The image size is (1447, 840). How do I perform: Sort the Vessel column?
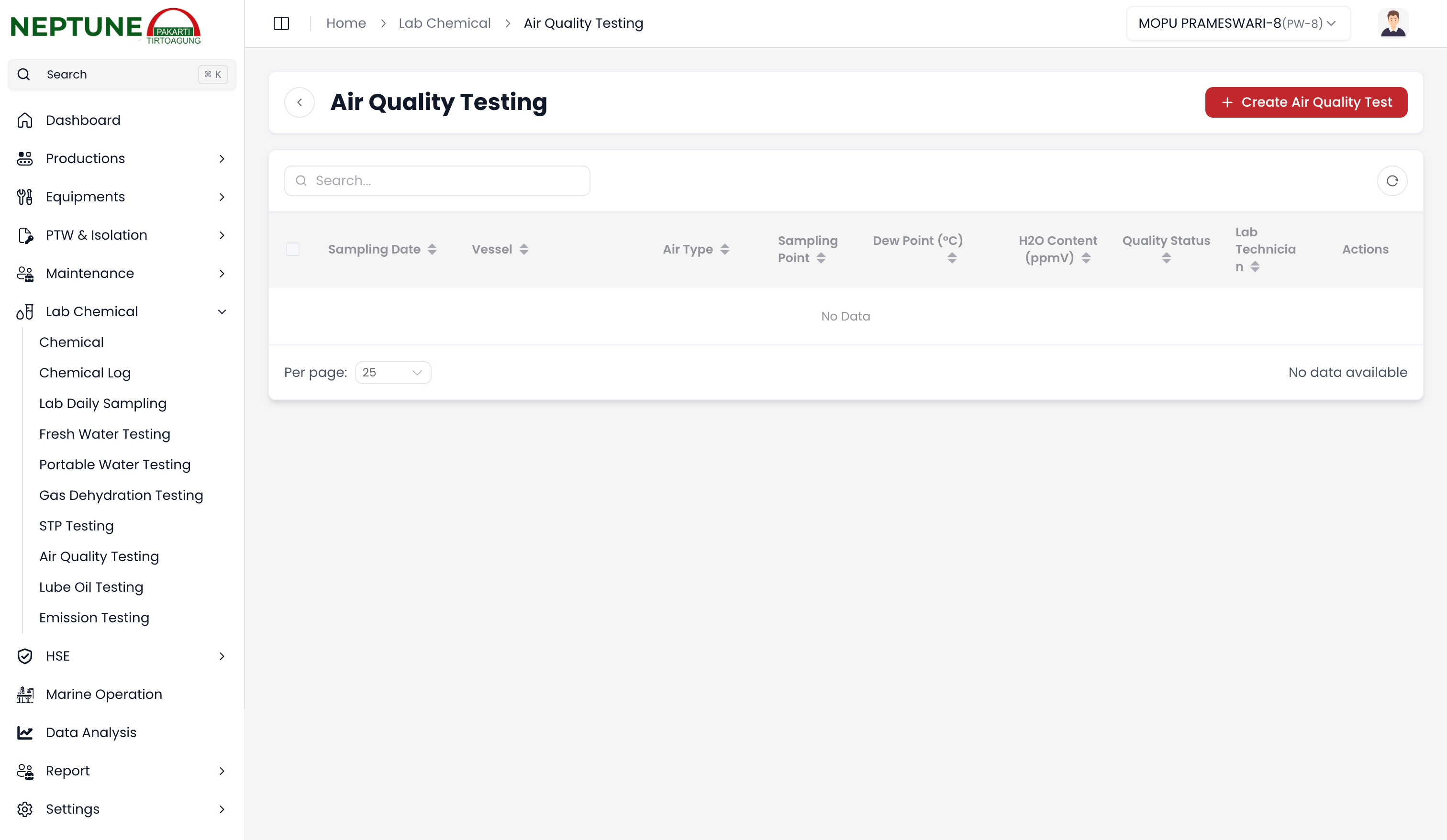(x=523, y=249)
